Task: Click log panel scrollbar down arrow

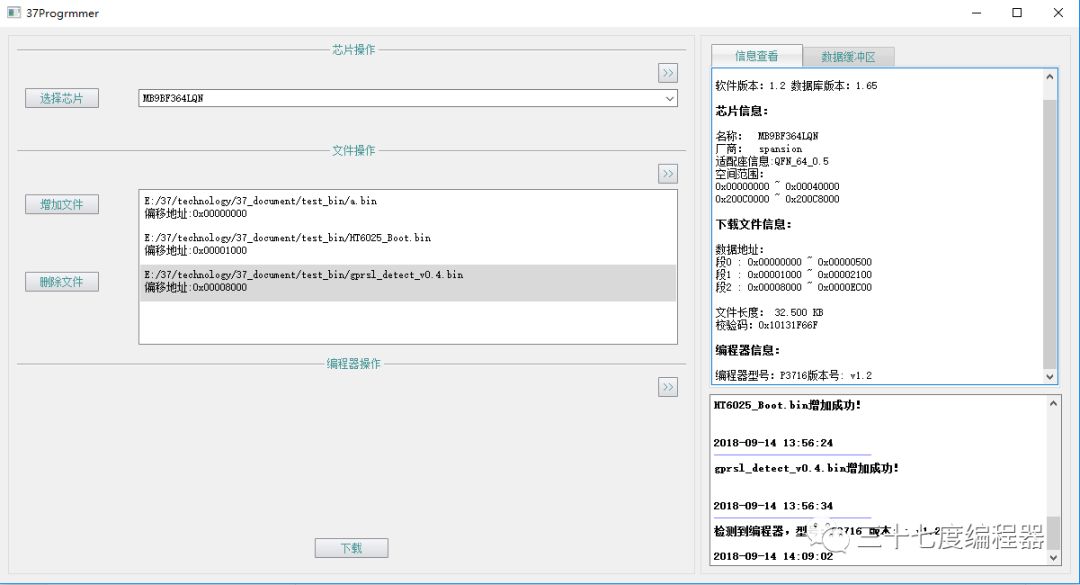Action: pyautogui.click(x=1053, y=557)
